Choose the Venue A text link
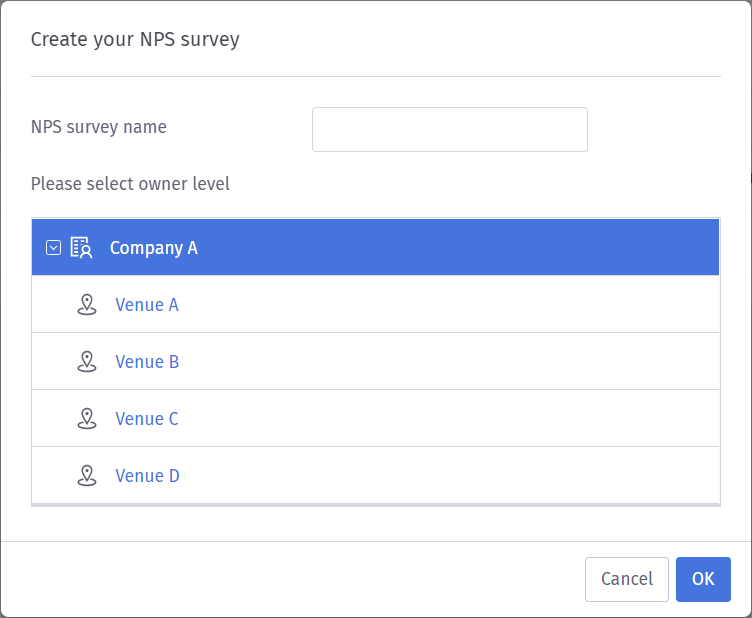 click(147, 305)
